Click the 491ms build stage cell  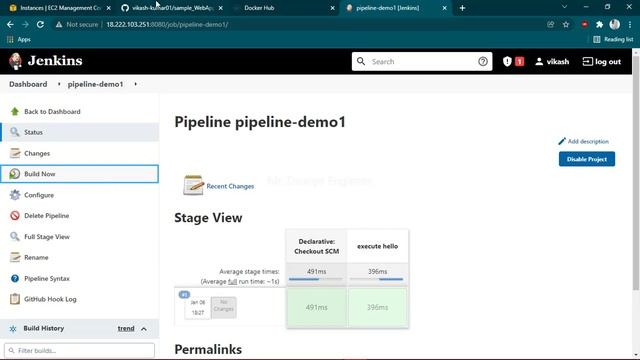pyautogui.click(x=316, y=307)
